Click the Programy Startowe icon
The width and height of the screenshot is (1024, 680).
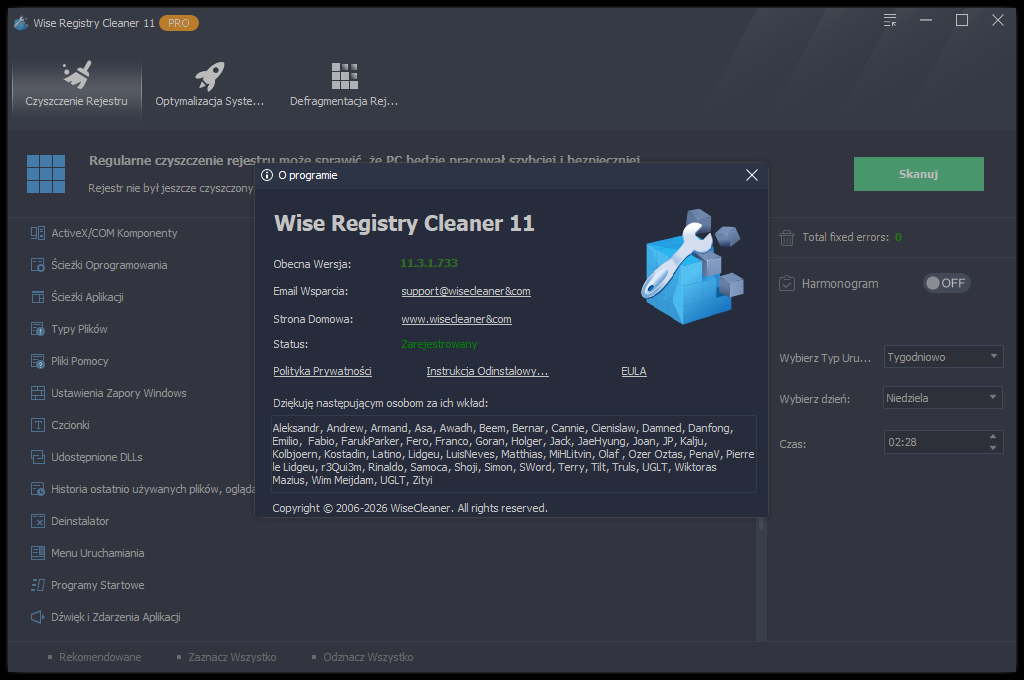tap(38, 585)
